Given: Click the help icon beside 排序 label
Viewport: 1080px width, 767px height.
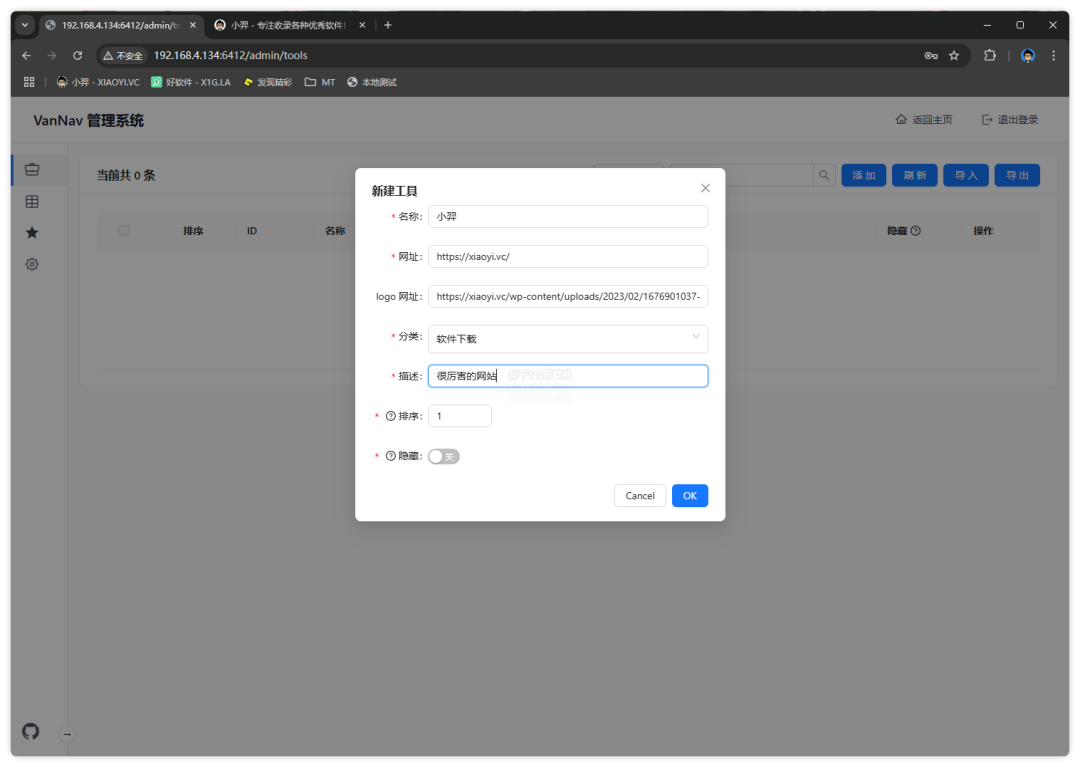Looking at the screenshot, I should pos(391,416).
